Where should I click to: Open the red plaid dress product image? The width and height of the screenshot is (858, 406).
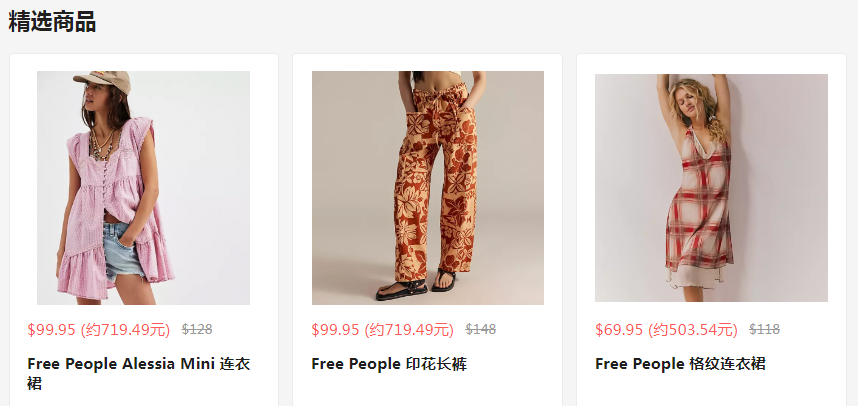coord(711,188)
